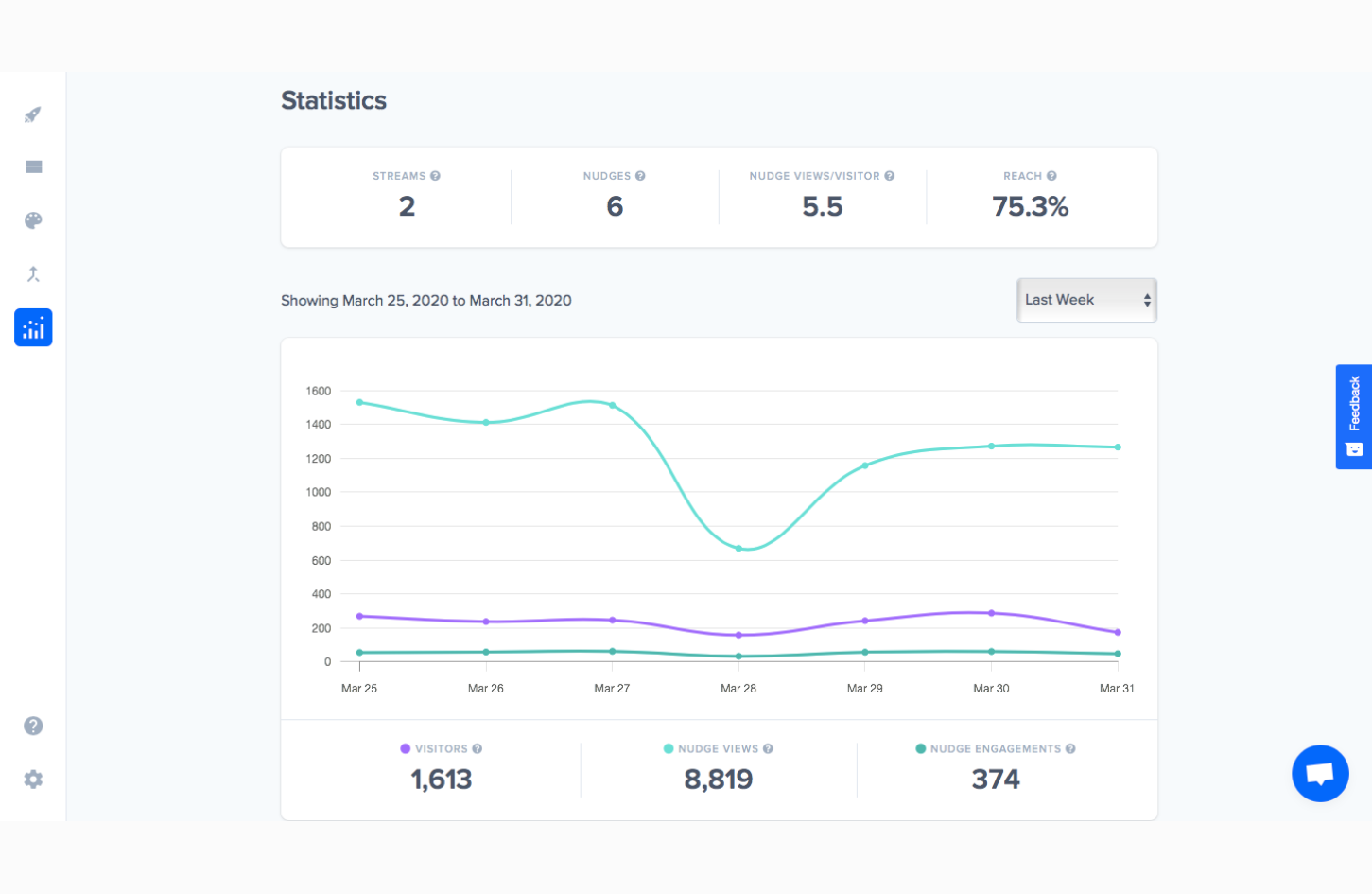This screenshot has height=894, width=1372.
Task: Click the Nudge Views point on Mar 27
Action: [613, 405]
